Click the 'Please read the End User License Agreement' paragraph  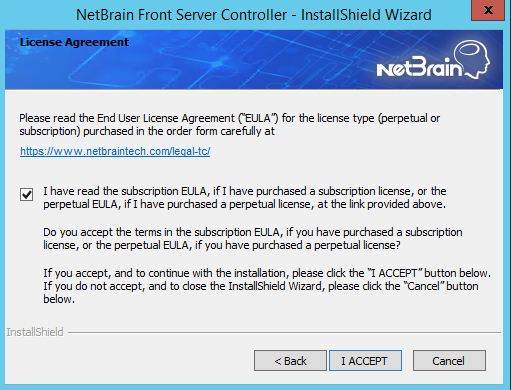[230, 125]
